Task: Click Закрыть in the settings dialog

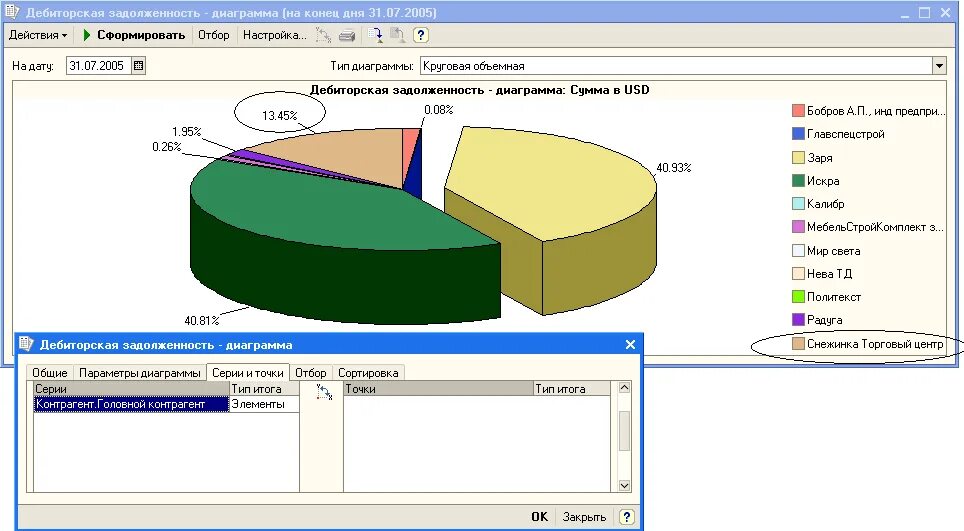Action: point(584,517)
